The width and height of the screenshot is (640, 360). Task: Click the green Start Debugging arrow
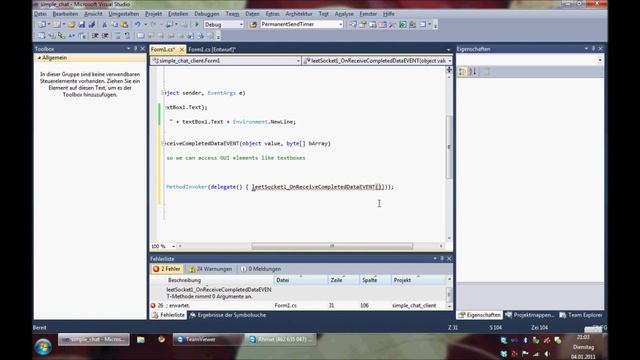[x=197, y=24]
